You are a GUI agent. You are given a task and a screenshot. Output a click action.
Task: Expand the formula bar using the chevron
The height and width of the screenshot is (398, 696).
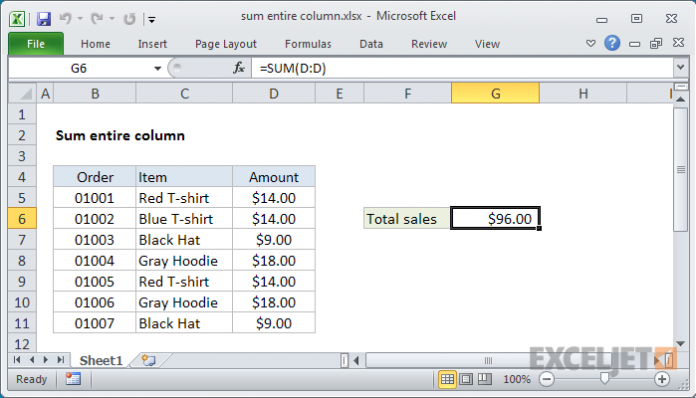pyautogui.click(x=680, y=68)
